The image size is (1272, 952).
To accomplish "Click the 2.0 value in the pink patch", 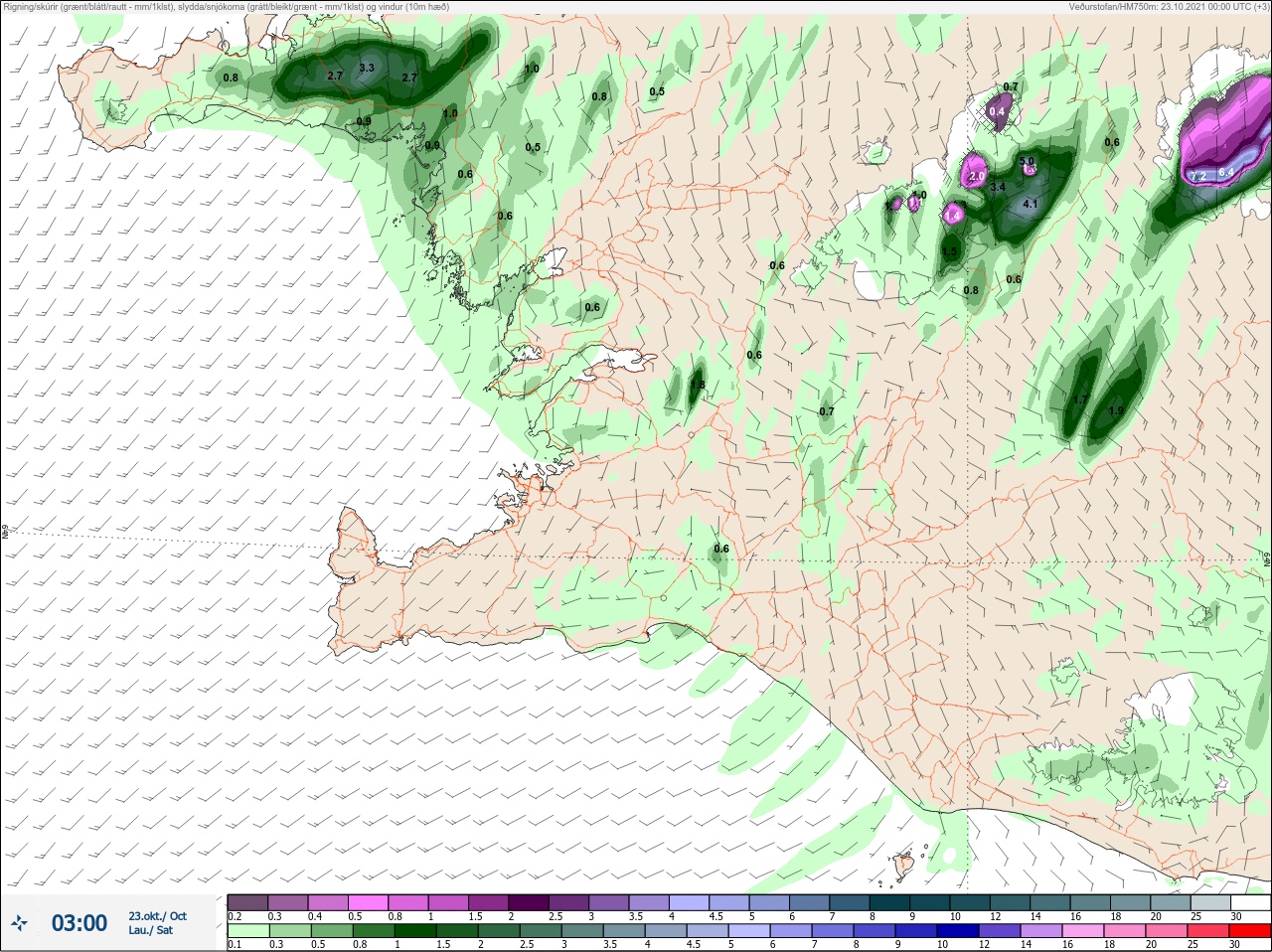I will coord(977,176).
